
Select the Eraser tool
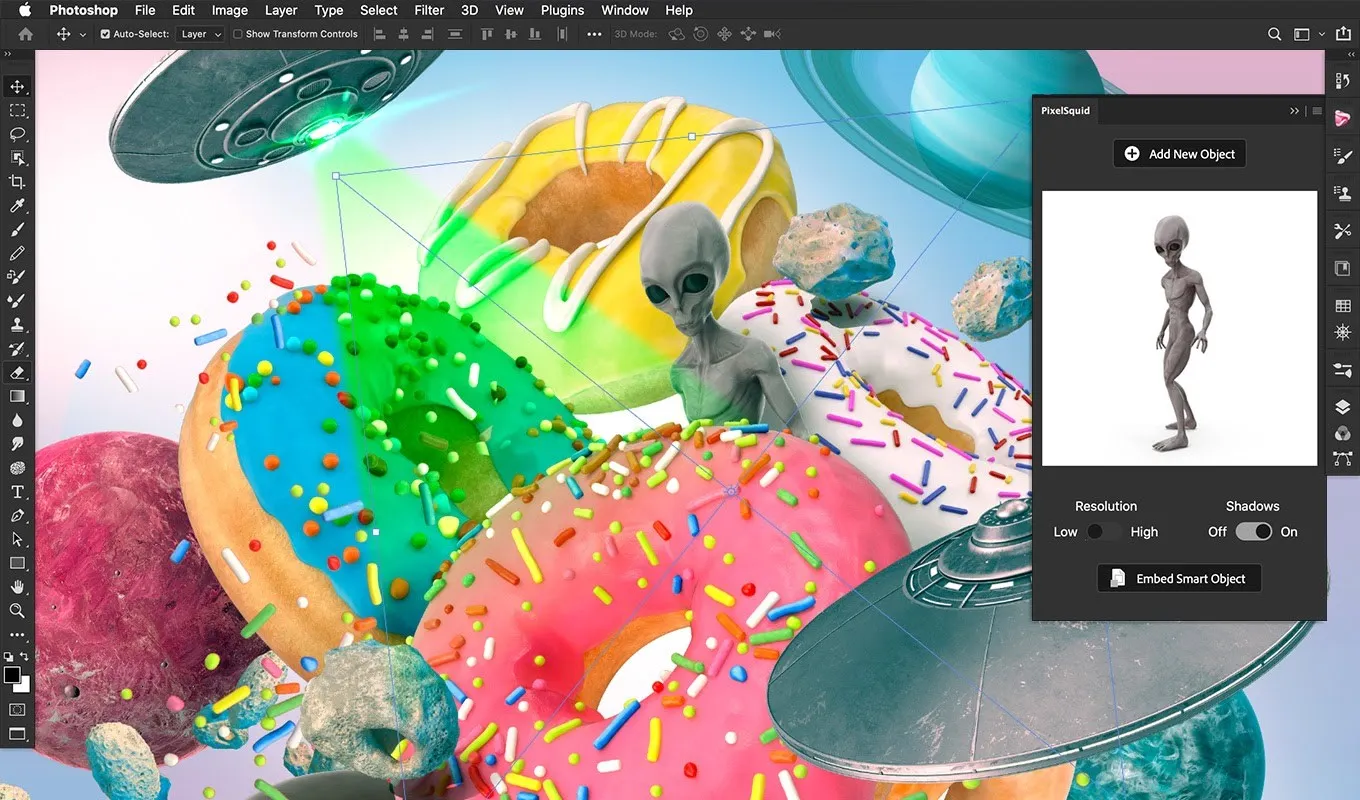click(x=17, y=372)
